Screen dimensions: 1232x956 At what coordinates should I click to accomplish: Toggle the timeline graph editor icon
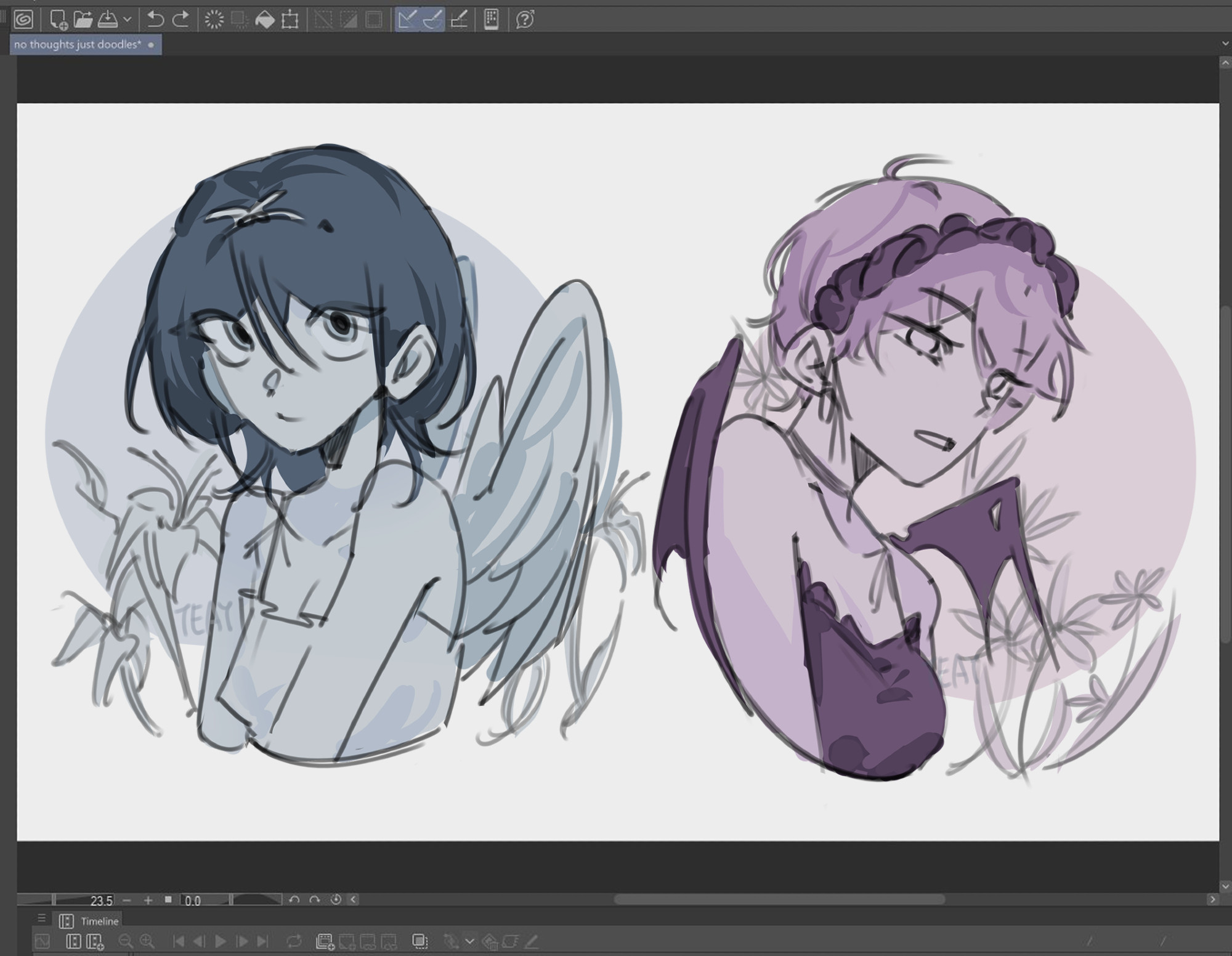(x=42, y=941)
